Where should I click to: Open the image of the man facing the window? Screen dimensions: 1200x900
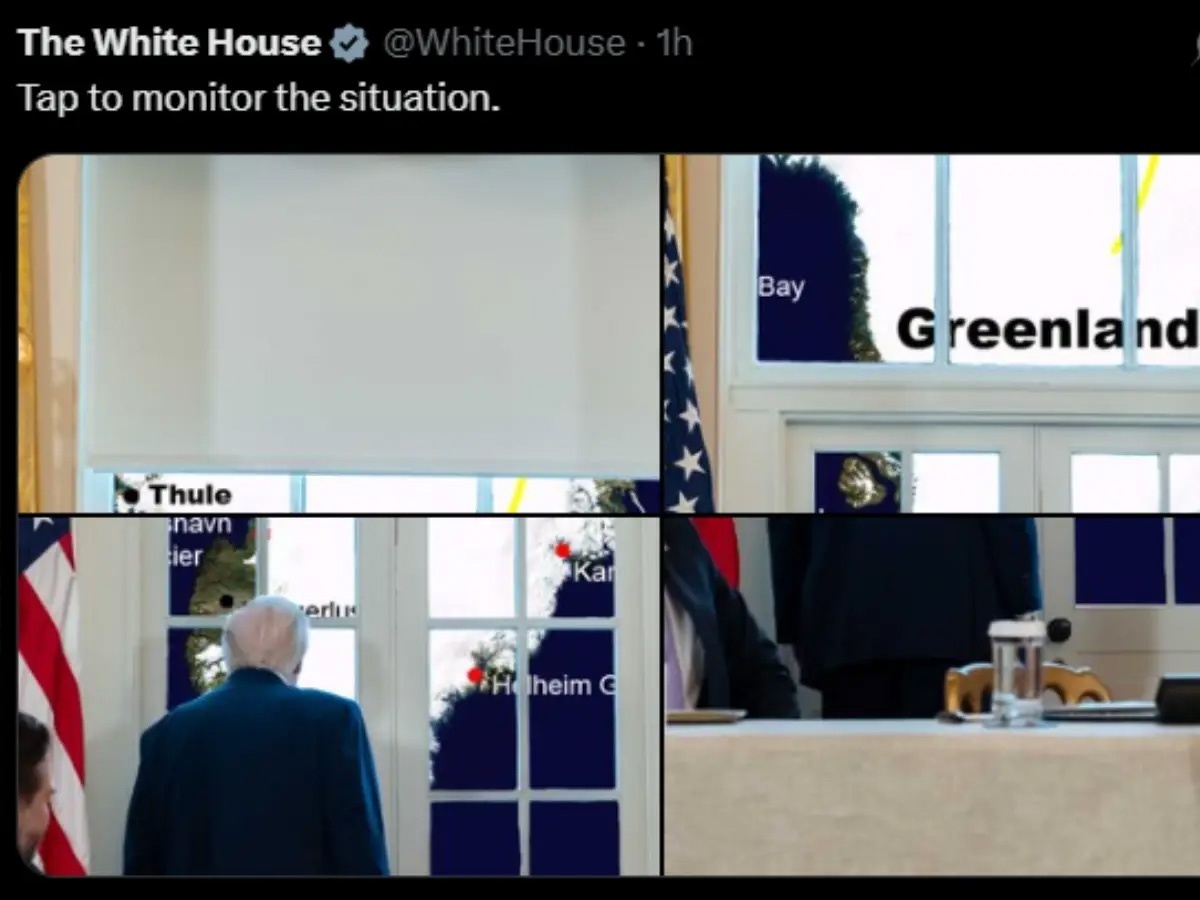[x=339, y=696]
